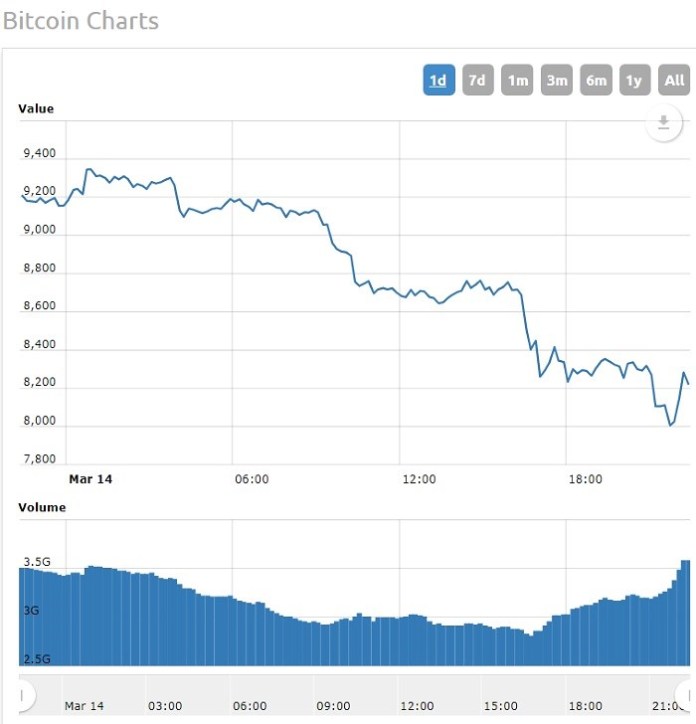Select the 1d time range
Viewport: 696px width, 724px height.
point(438,80)
